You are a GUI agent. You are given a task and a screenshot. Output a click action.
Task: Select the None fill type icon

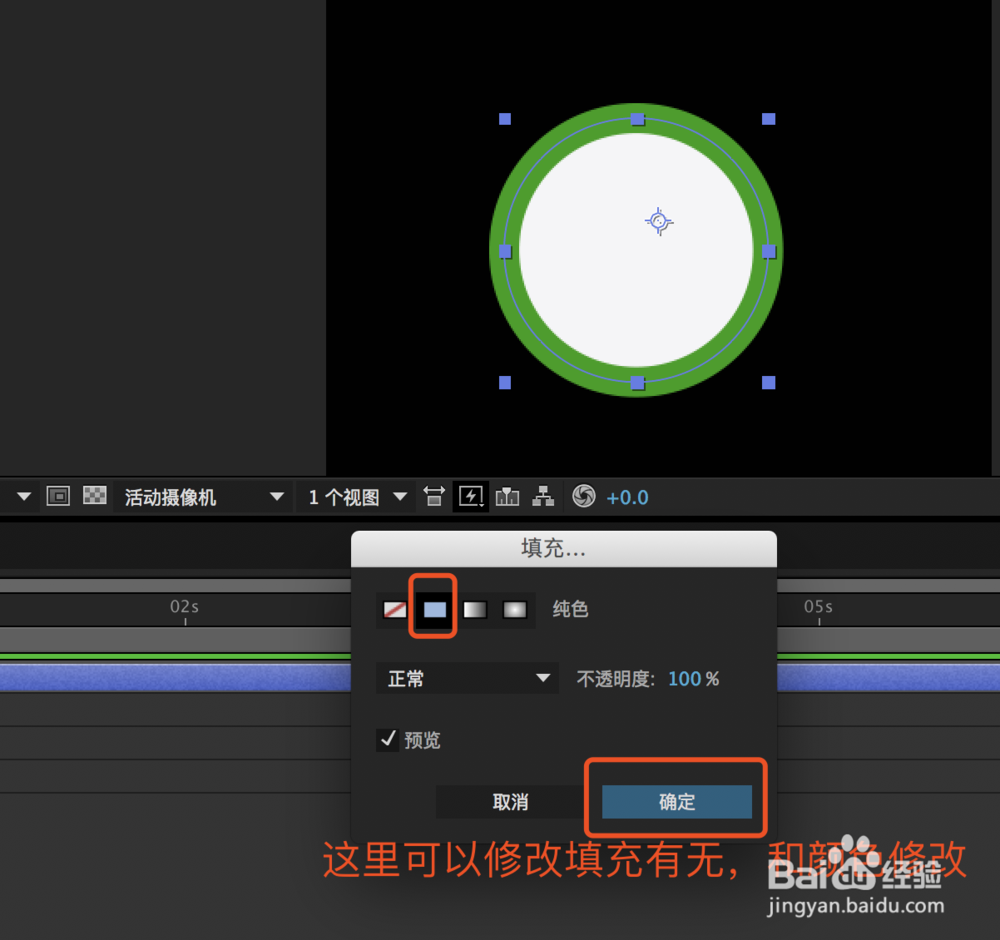click(x=394, y=610)
